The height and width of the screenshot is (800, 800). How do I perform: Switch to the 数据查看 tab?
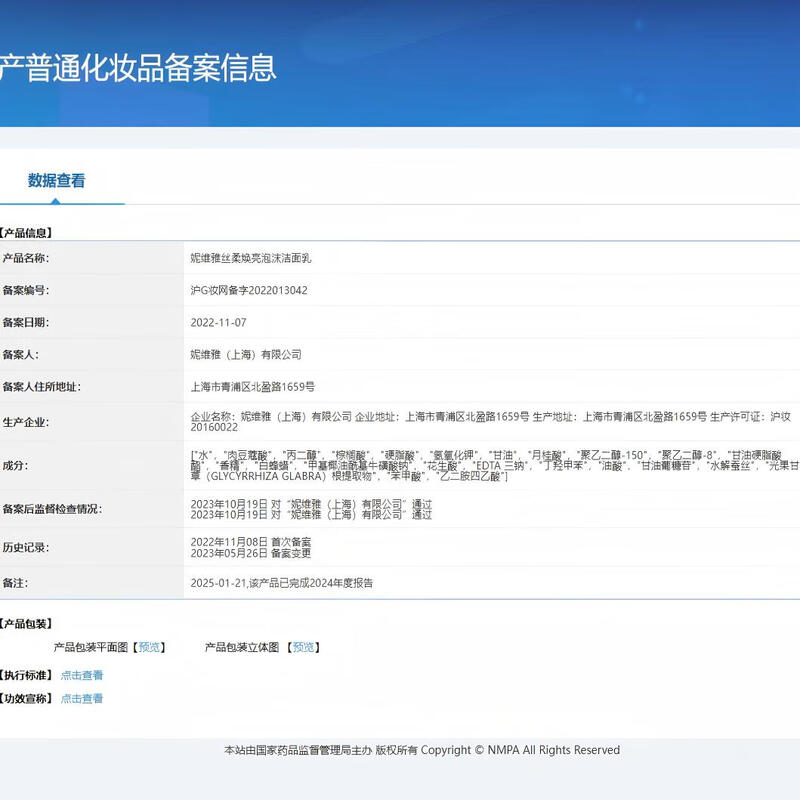[x=57, y=181]
